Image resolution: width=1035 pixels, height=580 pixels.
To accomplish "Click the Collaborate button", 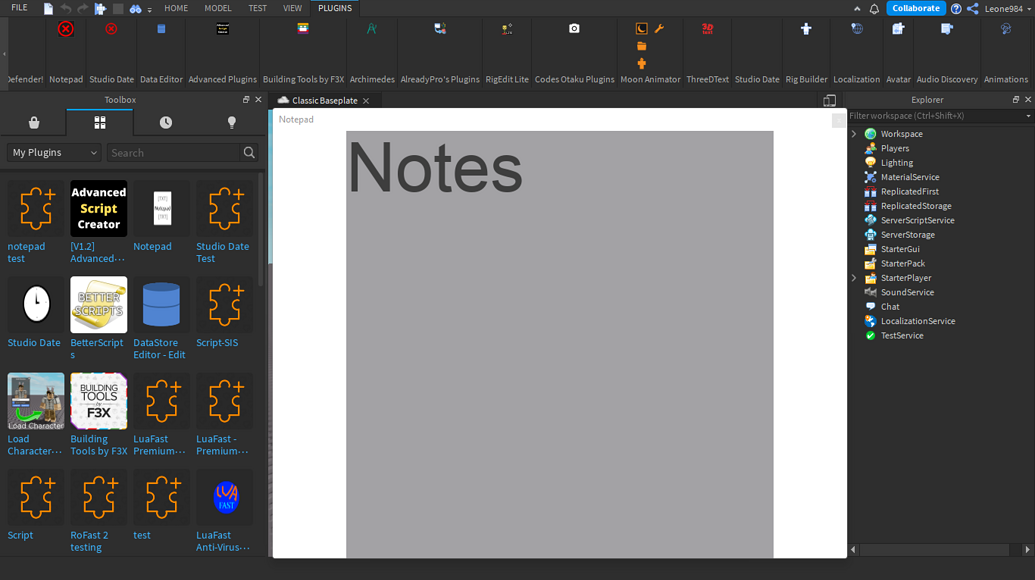I will [916, 9].
